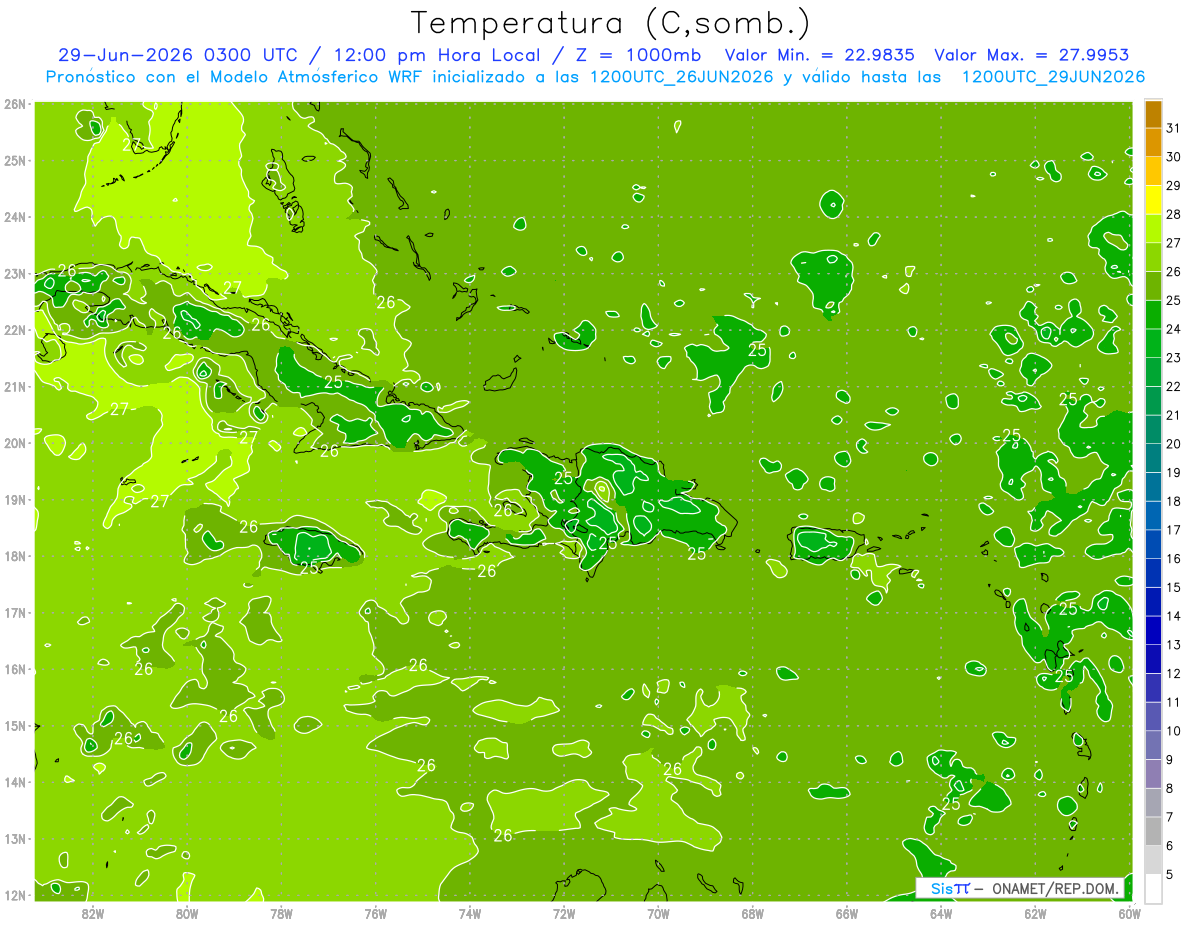The image size is (1200, 927).
Task: Click the '68W' longitude axis label
Action: [x=752, y=913]
